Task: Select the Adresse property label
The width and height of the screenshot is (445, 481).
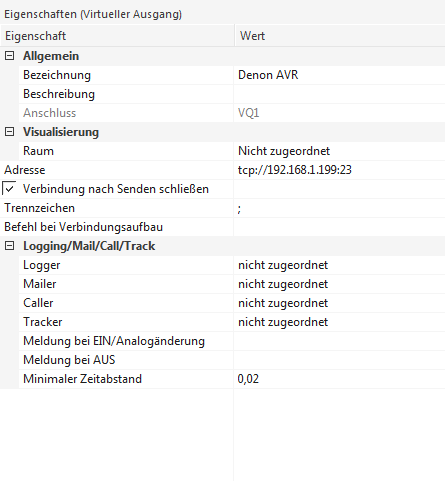Action: pos(24,170)
